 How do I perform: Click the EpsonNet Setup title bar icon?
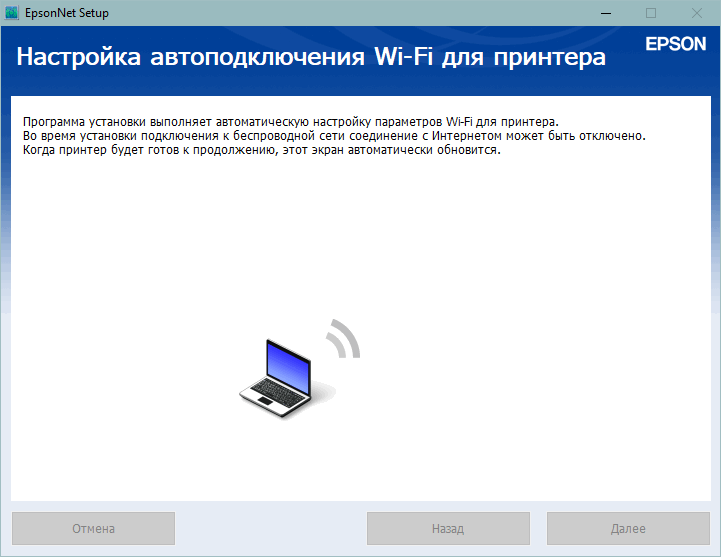pyautogui.click(x=11, y=12)
